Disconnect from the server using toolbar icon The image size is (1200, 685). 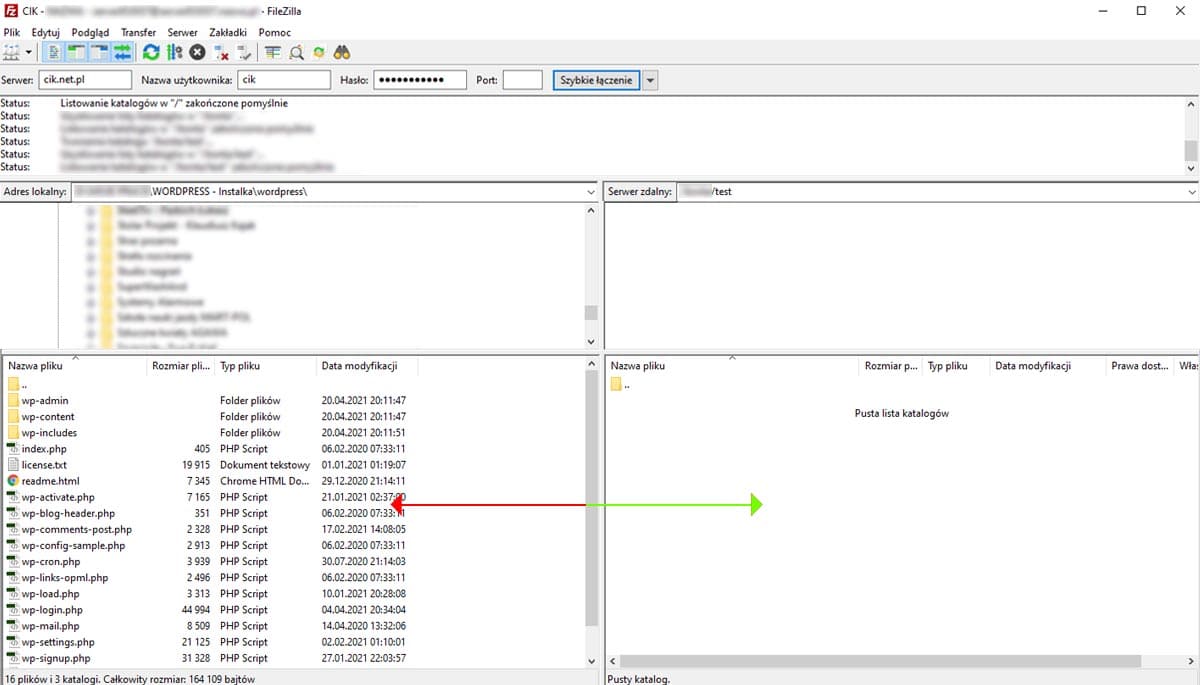point(222,52)
